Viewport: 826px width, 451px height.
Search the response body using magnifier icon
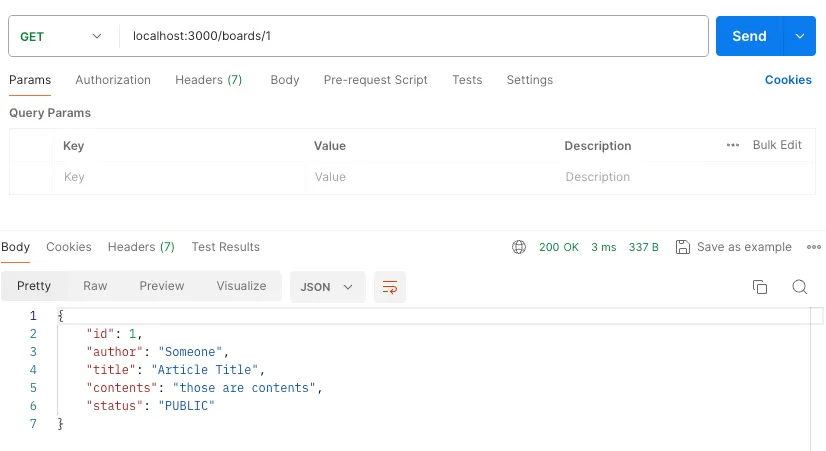(x=800, y=287)
